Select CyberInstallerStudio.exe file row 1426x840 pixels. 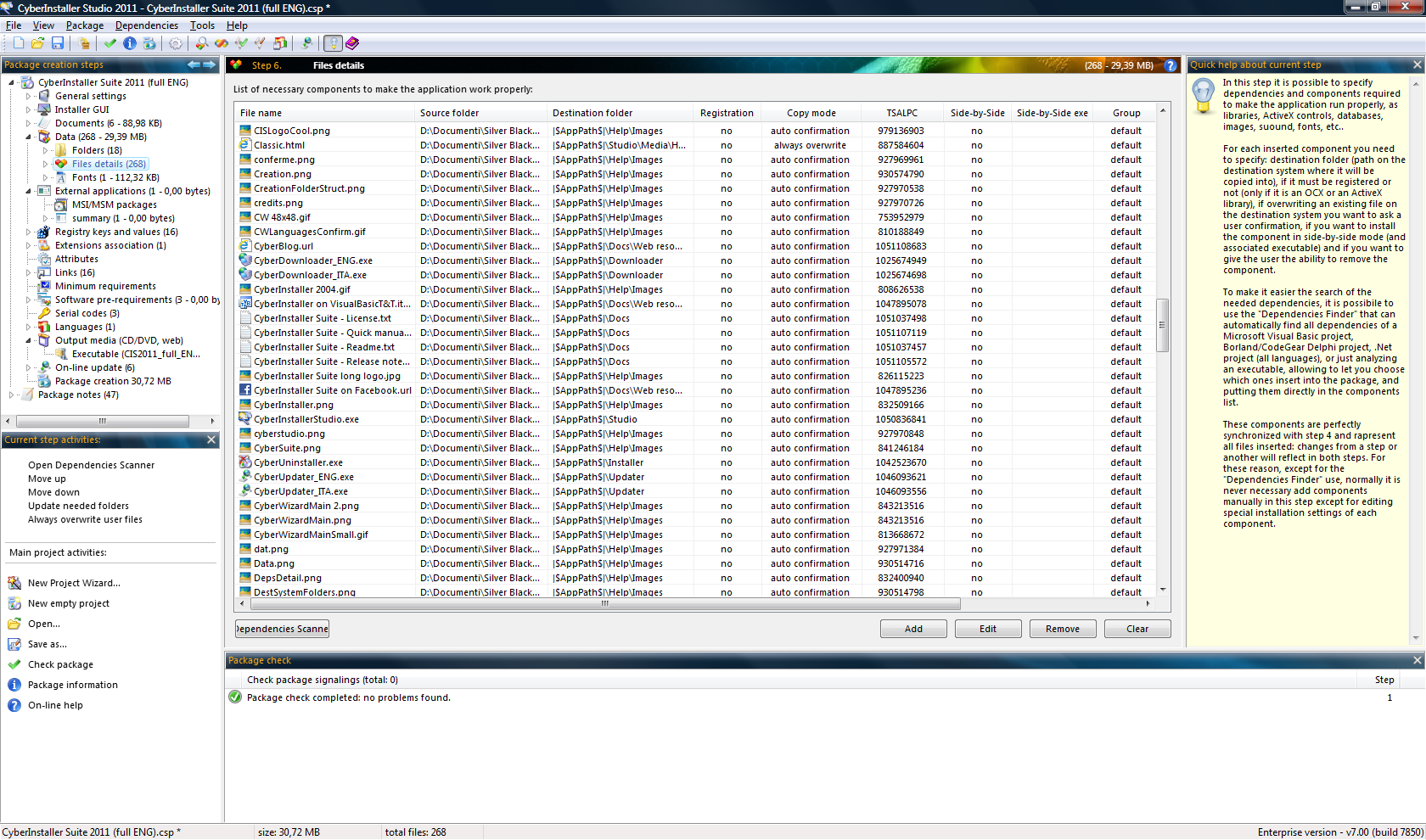(x=696, y=419)
